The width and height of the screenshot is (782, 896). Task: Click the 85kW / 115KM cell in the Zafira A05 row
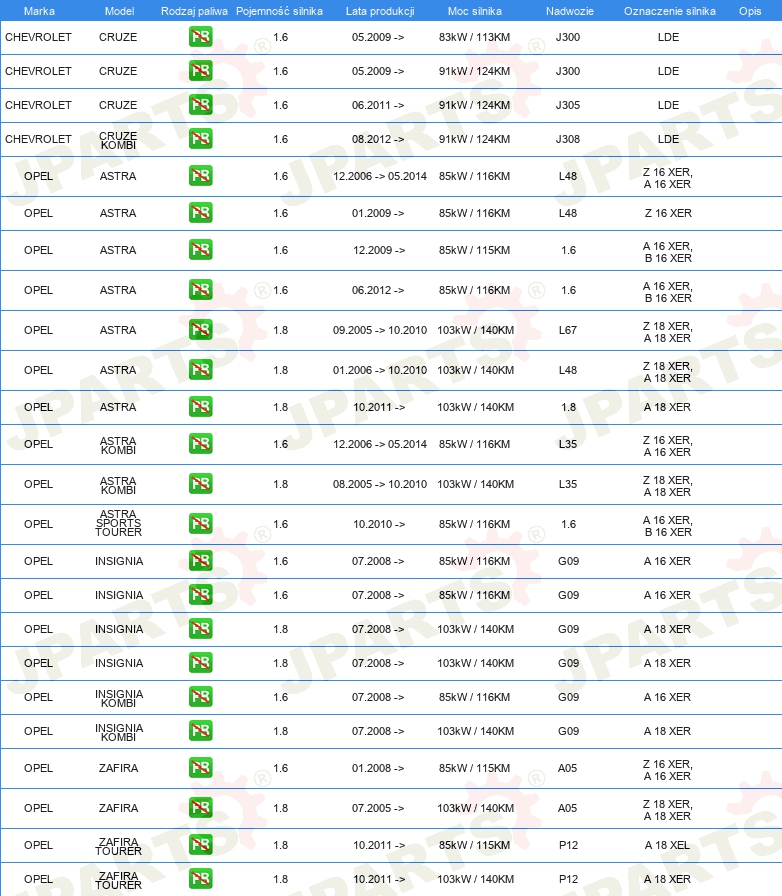click(474, 768)
